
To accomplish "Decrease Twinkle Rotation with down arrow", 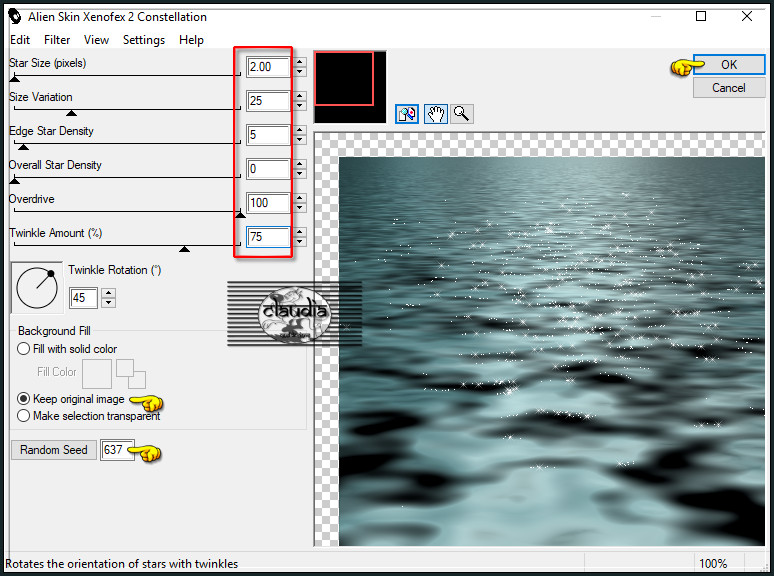I will coord(109,303).
